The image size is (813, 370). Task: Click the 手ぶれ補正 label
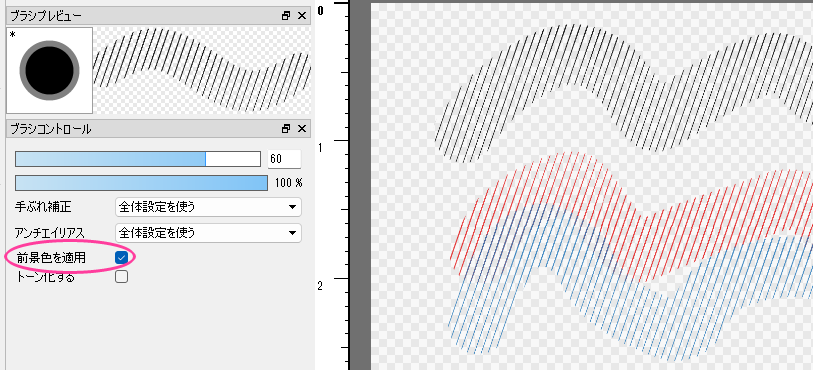pyautogui.click(x=44, y=207)
